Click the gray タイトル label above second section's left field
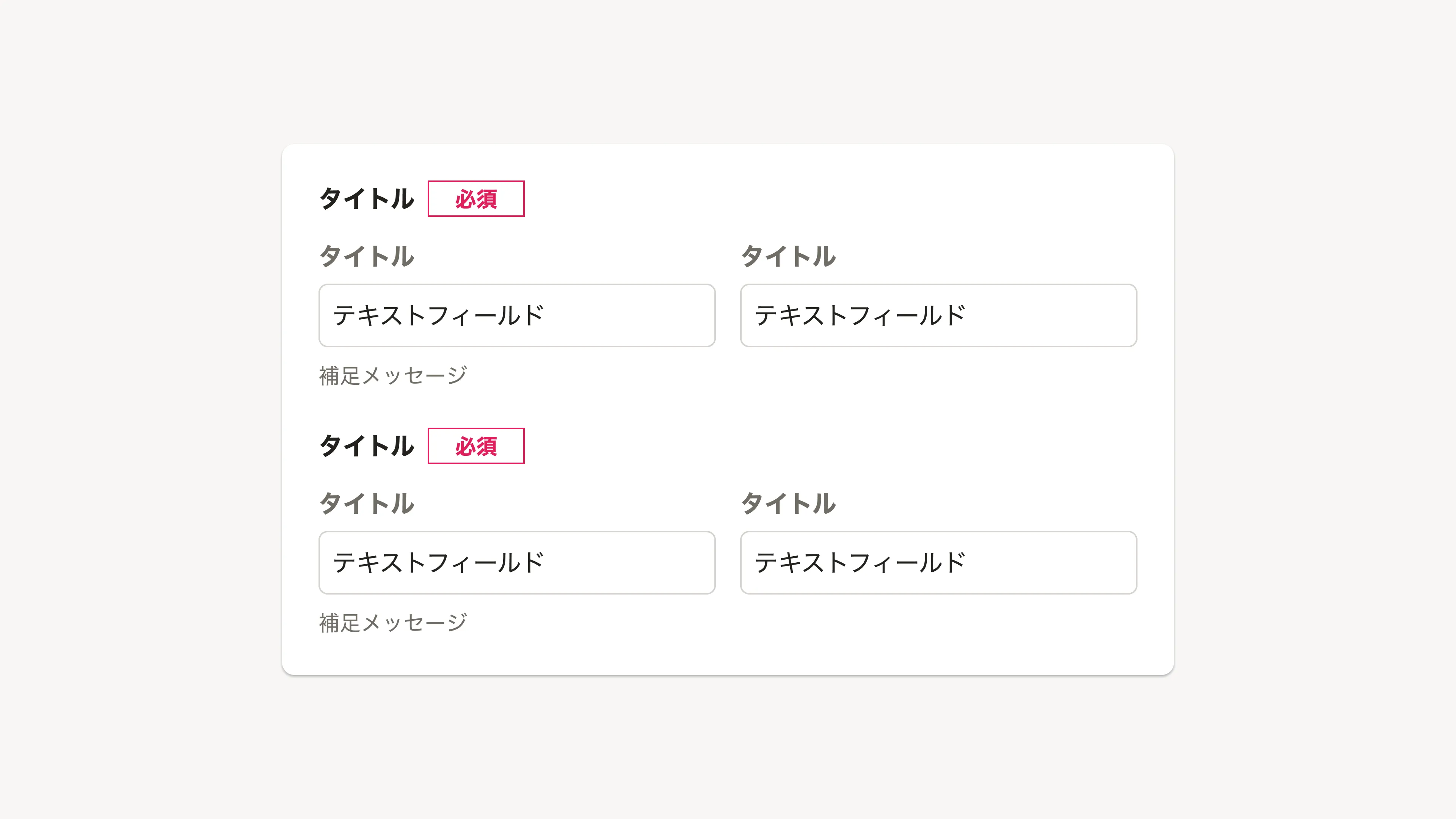 (x=366, y=503)
